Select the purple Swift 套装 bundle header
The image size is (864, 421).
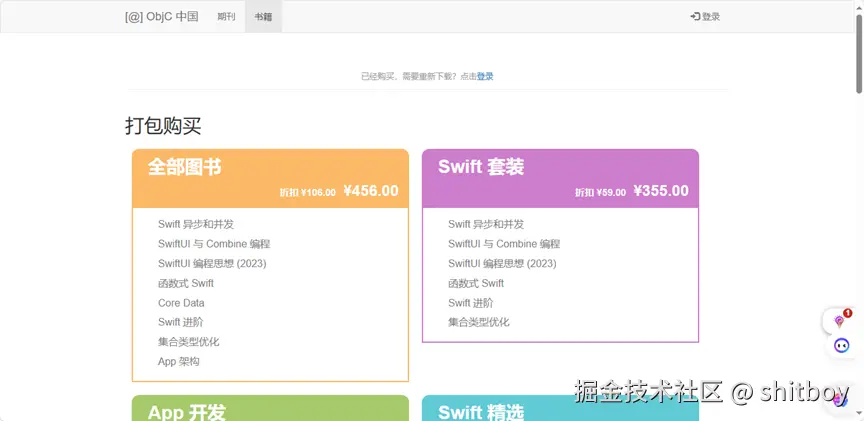coord(560,178)
